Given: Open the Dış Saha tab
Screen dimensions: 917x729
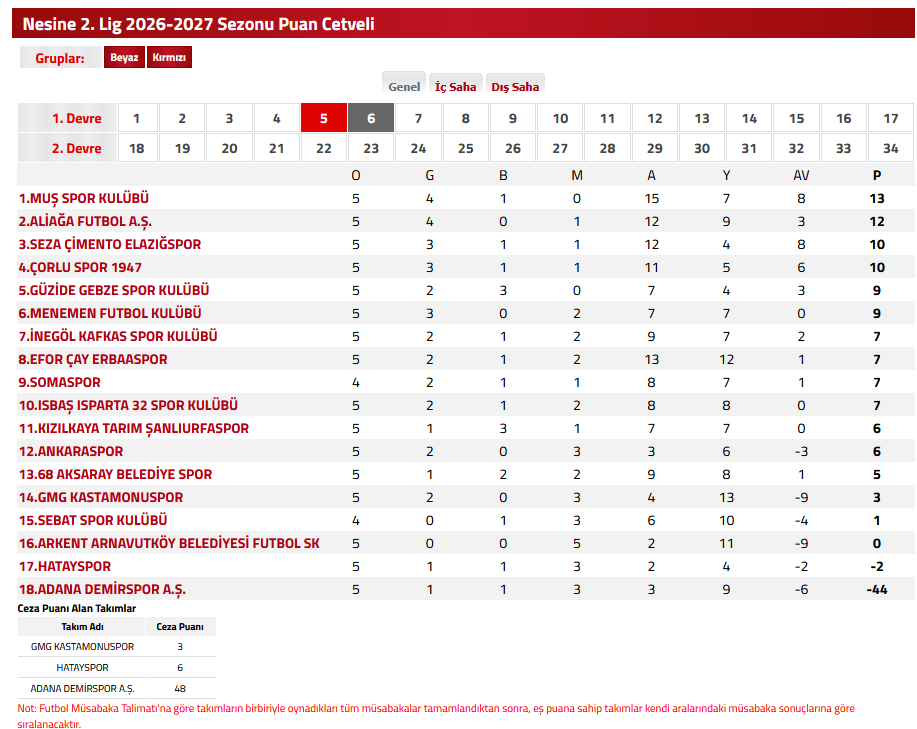Looking at the screenshot, I should [515, 87].
